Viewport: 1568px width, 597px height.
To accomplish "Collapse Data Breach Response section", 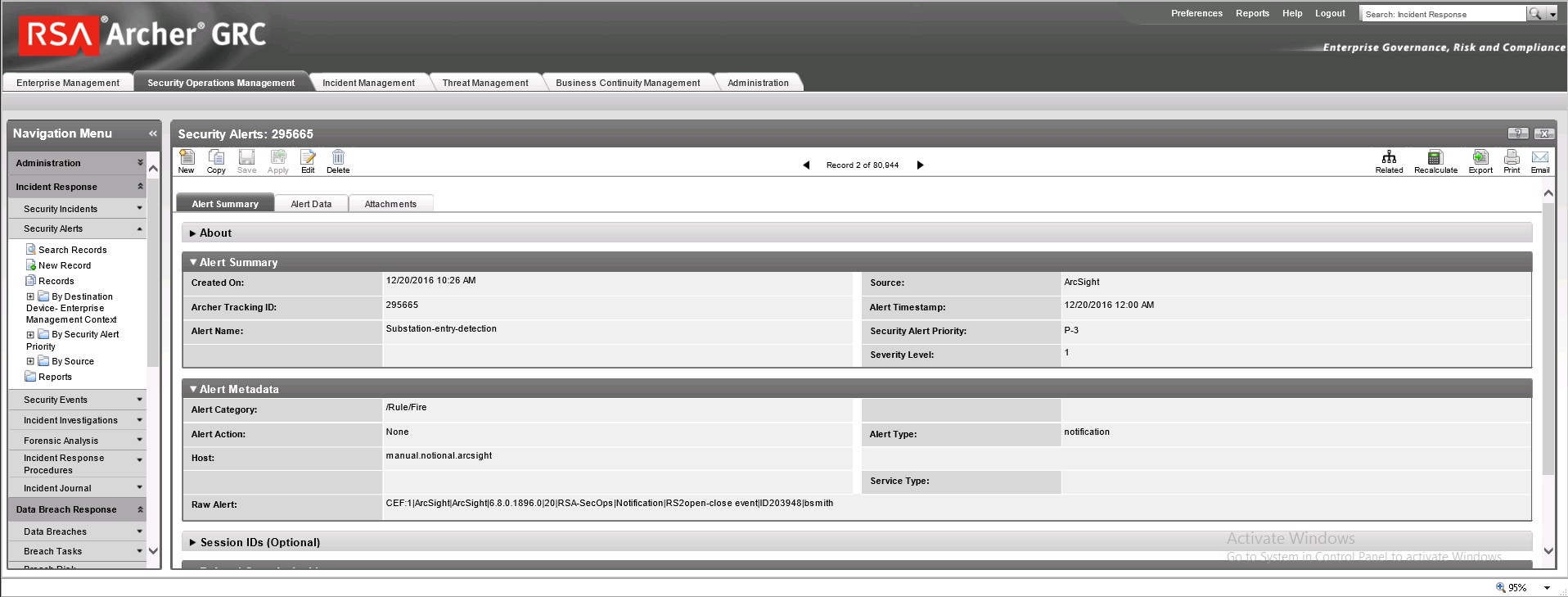I will pyautogui.click(x=140, y=509).
